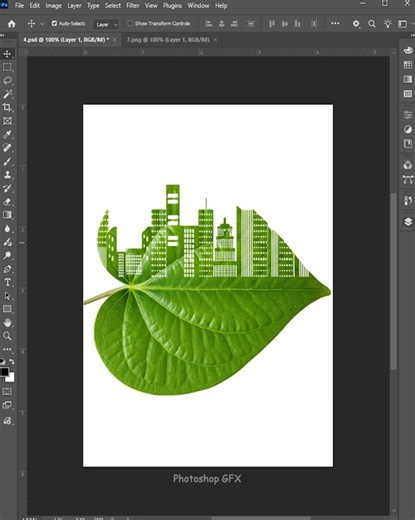Open the Color panel icon in right dock

(x=408, y=50)
